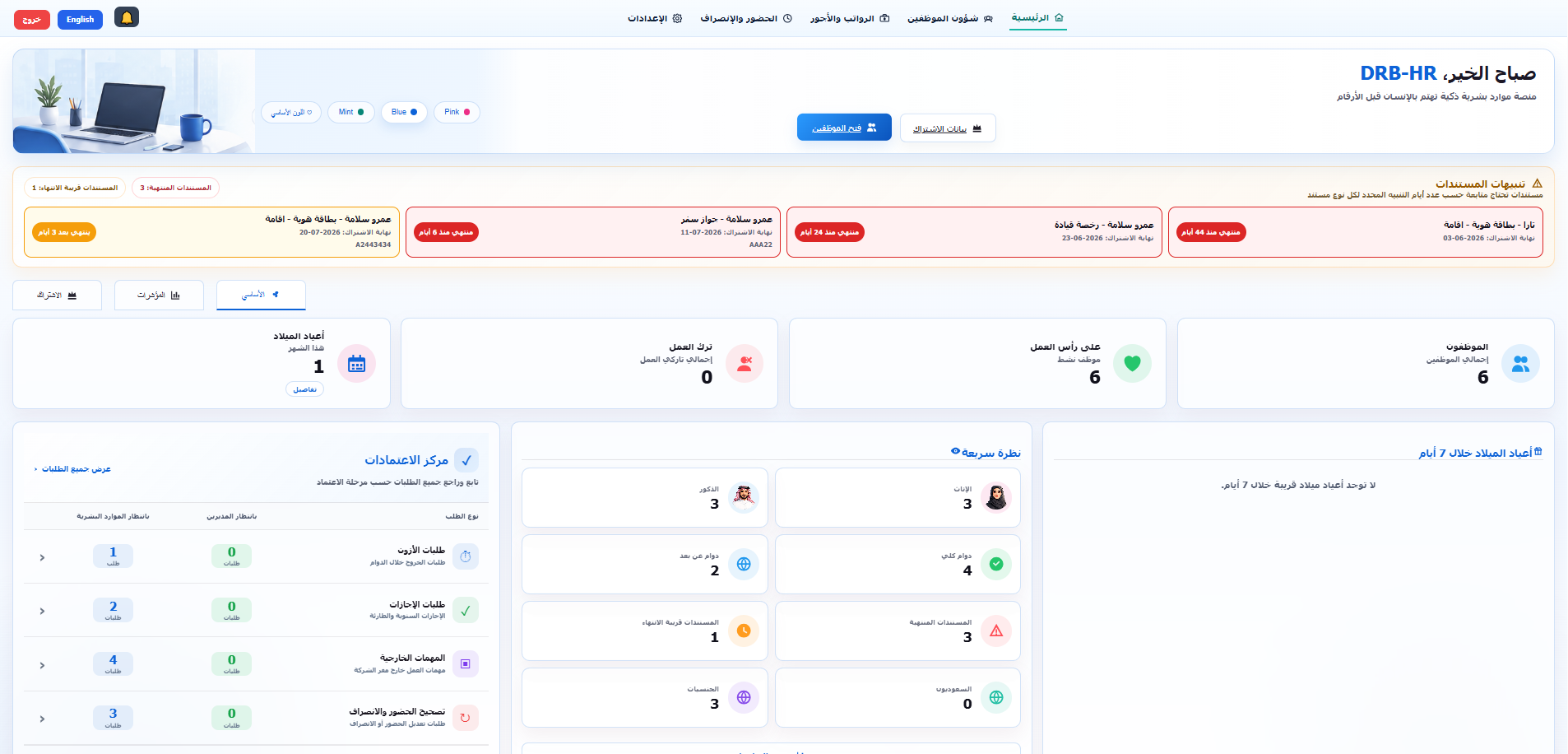Expand the leave requests row chevron

pos(42,611)
